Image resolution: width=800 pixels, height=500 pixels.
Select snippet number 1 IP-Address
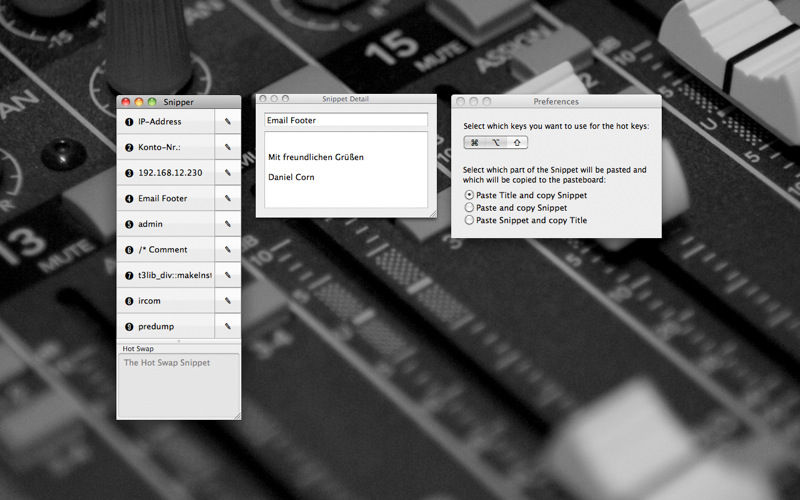coord(166,121)
